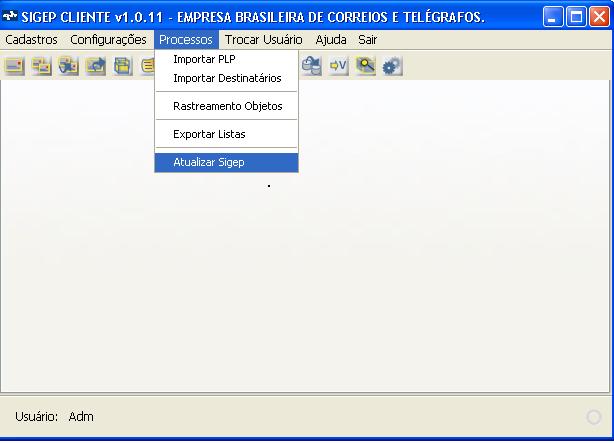
Task: Click the blue gear settings icon
Action: click(392, 66)
